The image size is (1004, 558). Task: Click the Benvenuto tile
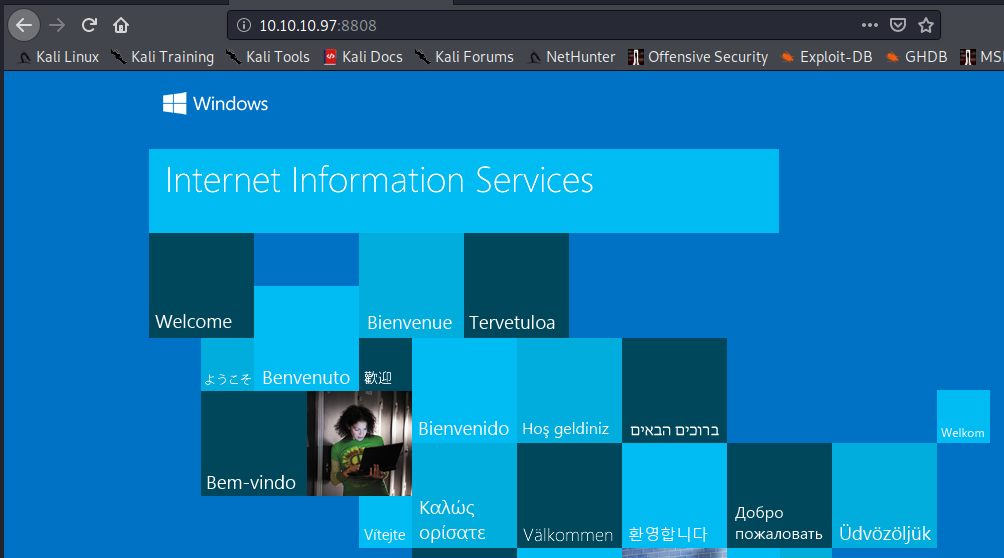point(306,338)
